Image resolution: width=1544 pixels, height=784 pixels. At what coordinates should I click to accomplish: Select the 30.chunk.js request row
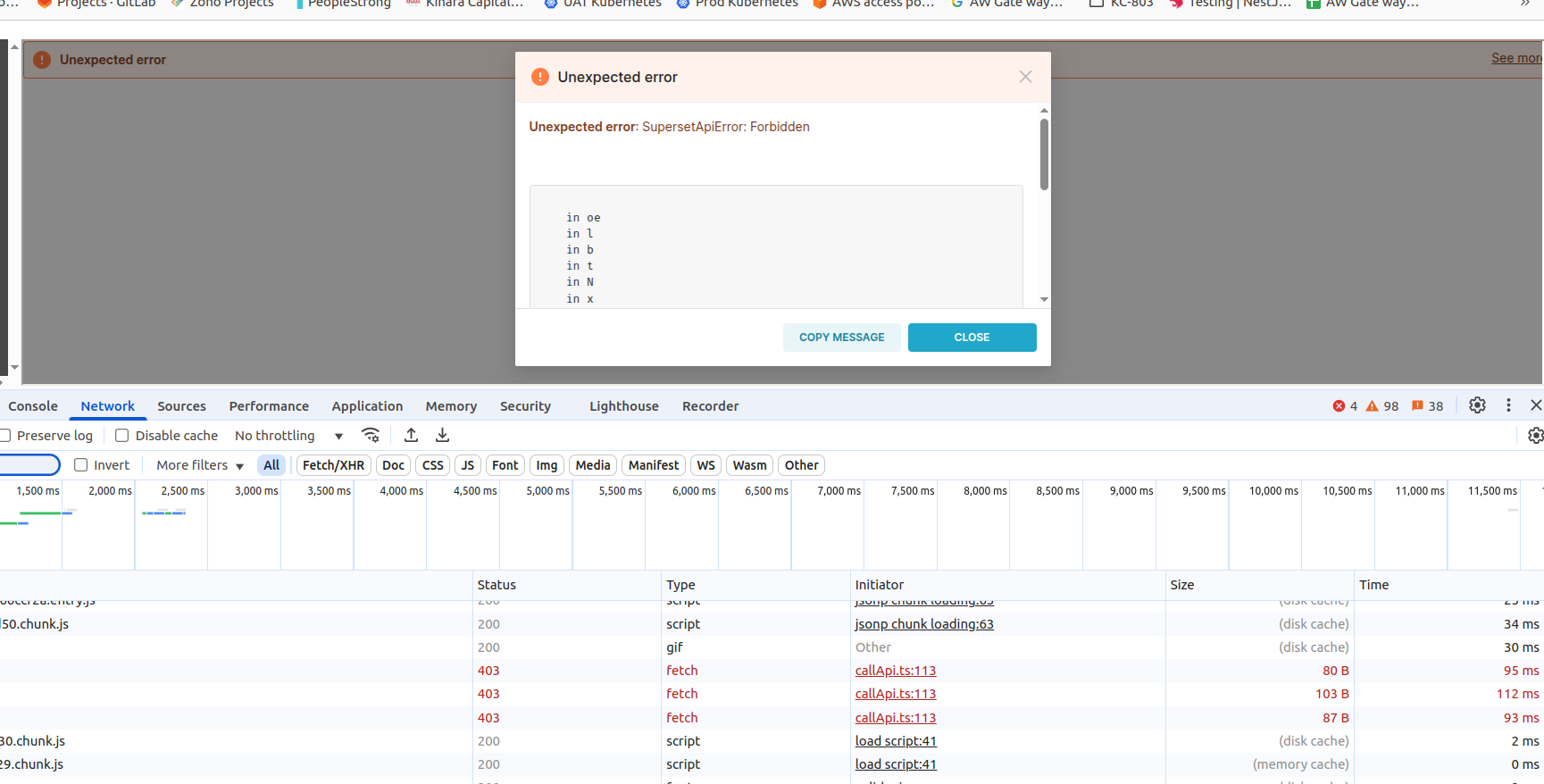[x=772, y=741]
